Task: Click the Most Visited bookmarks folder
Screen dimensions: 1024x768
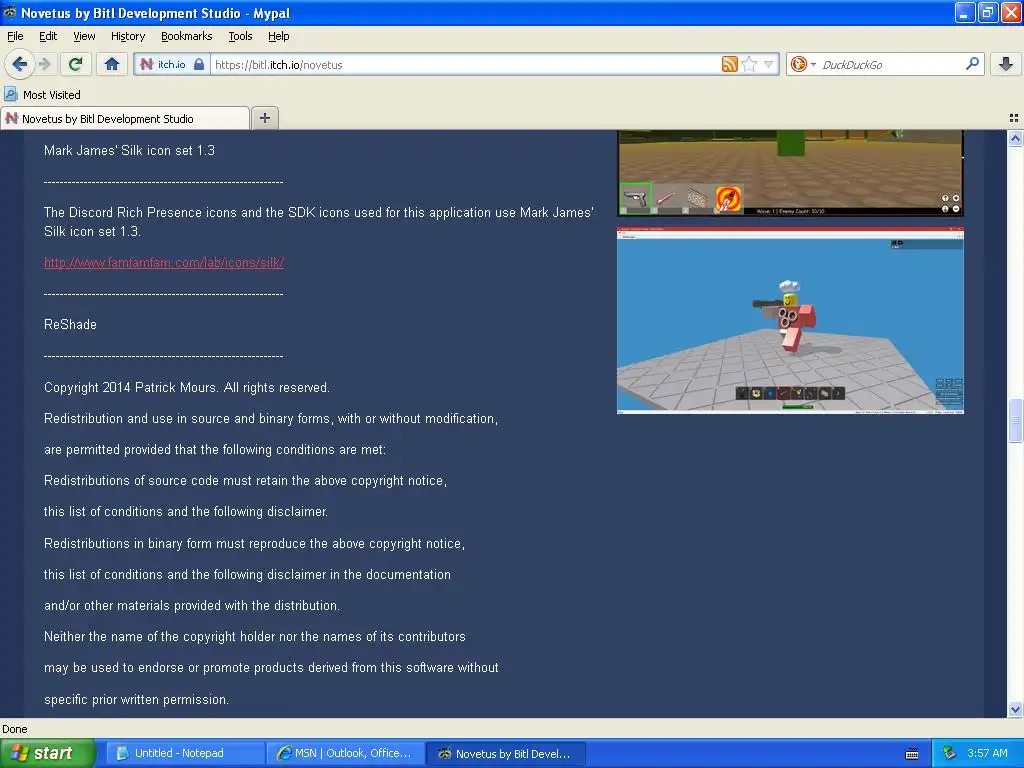Action: click(x=42, y=95)
